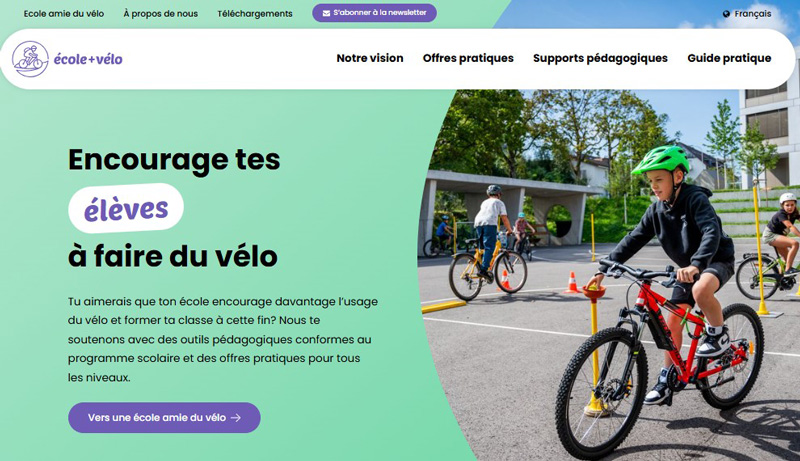This screenshot has height=461, width=800.
Task: Click the envelope icon in newsletter button
Action: [x=326, y=13]
